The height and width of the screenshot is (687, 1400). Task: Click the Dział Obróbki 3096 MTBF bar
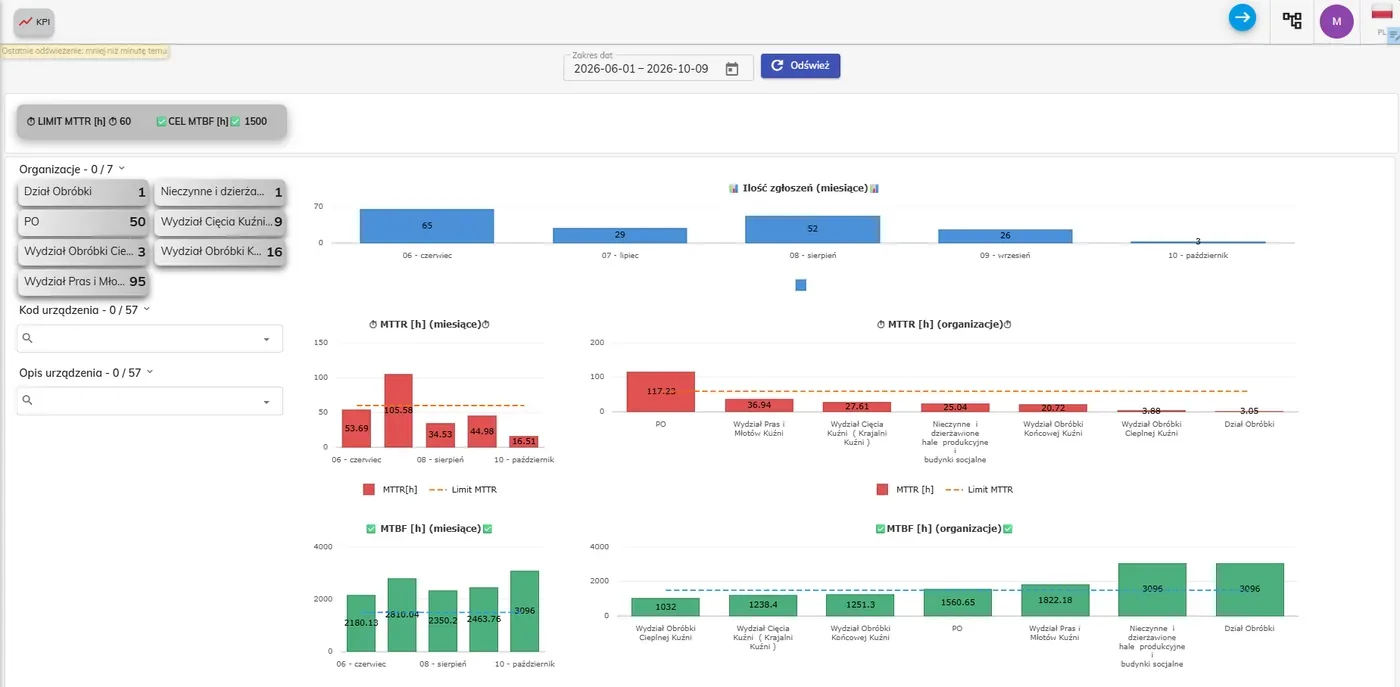point(1250,589)
